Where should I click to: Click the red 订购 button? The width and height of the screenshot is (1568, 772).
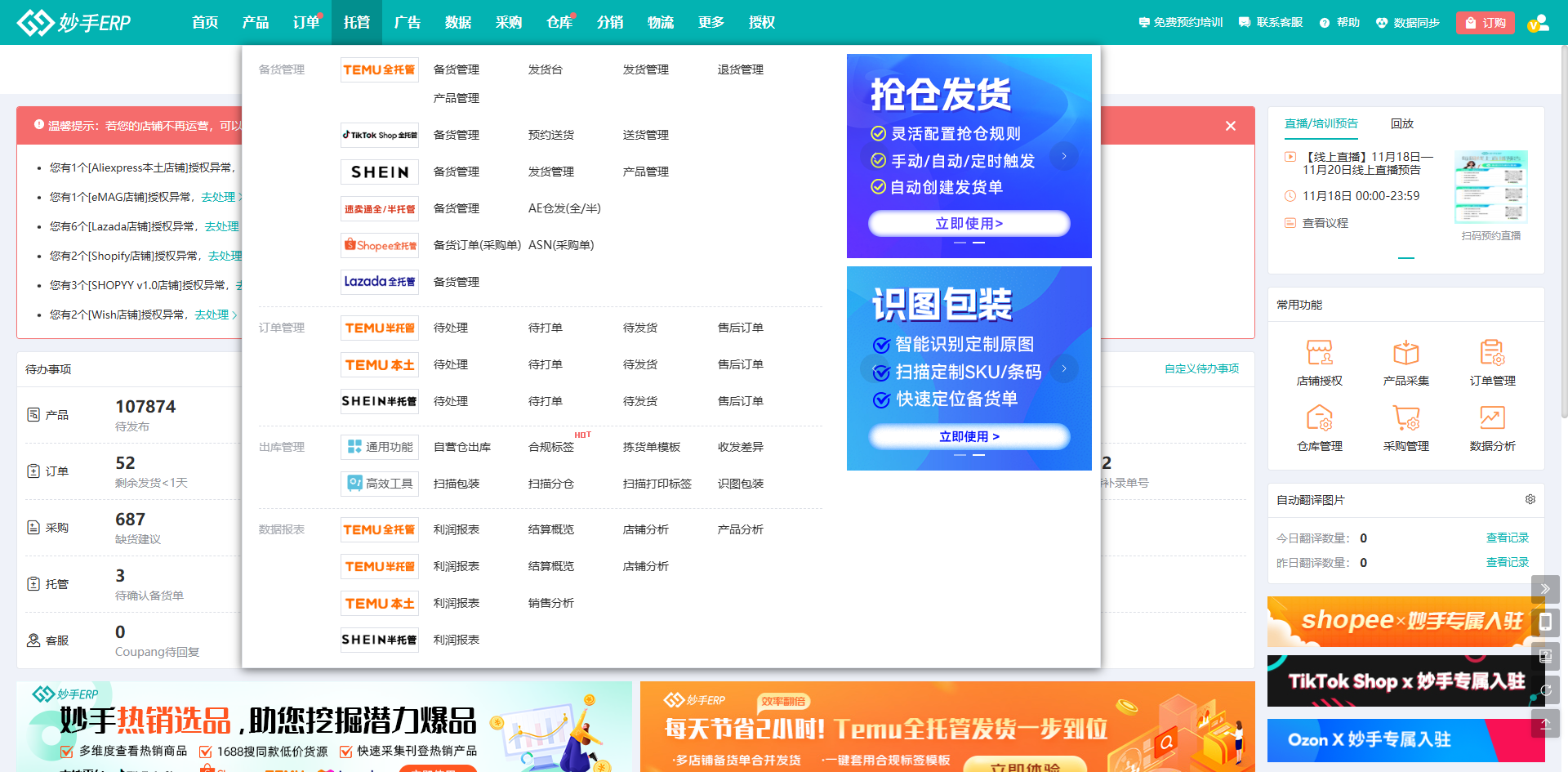(1485, 23)
